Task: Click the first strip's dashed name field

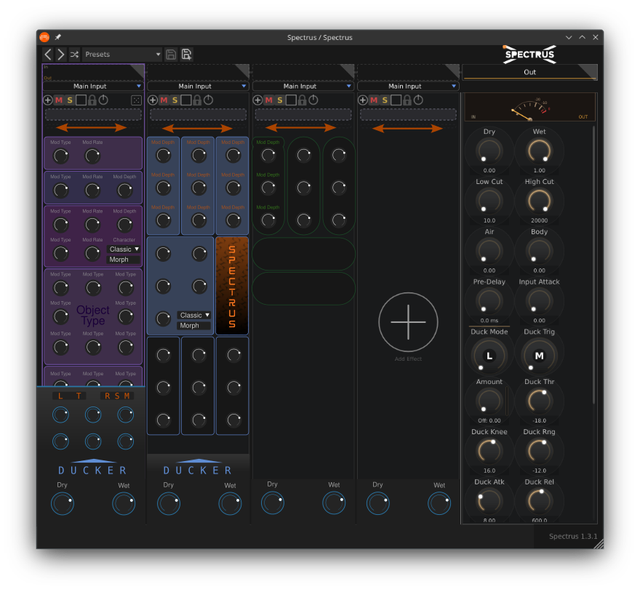Action: click(x=93, y=115)
